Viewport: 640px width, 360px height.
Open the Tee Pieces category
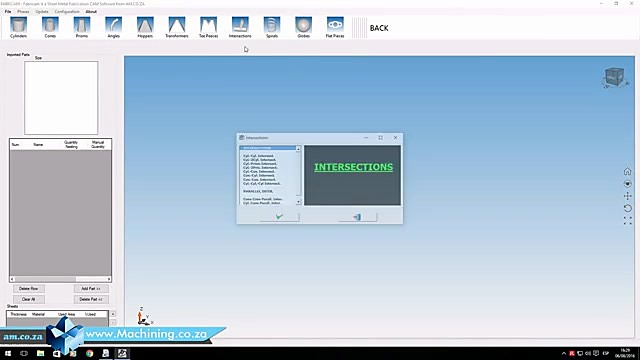point(208,27)
